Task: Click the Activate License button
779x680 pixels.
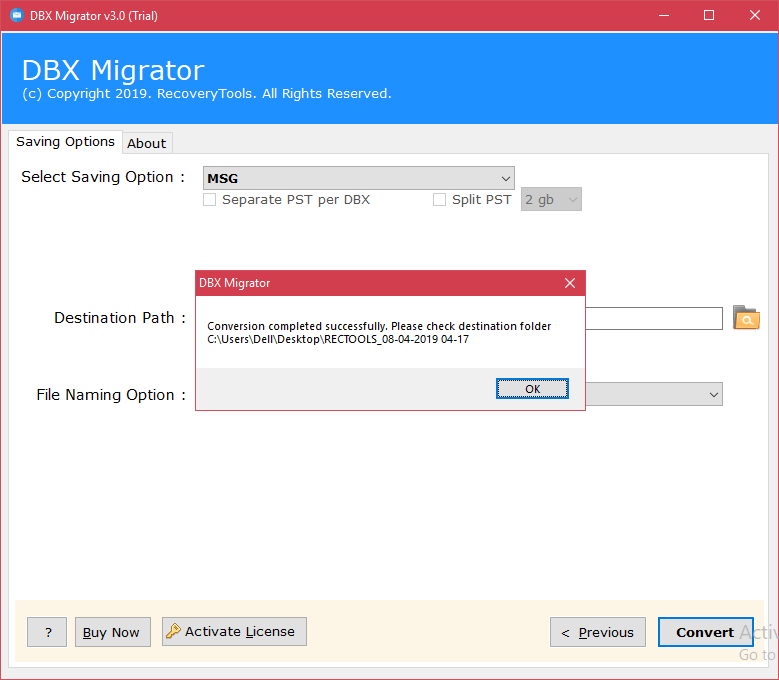Action: pos(234,631)
